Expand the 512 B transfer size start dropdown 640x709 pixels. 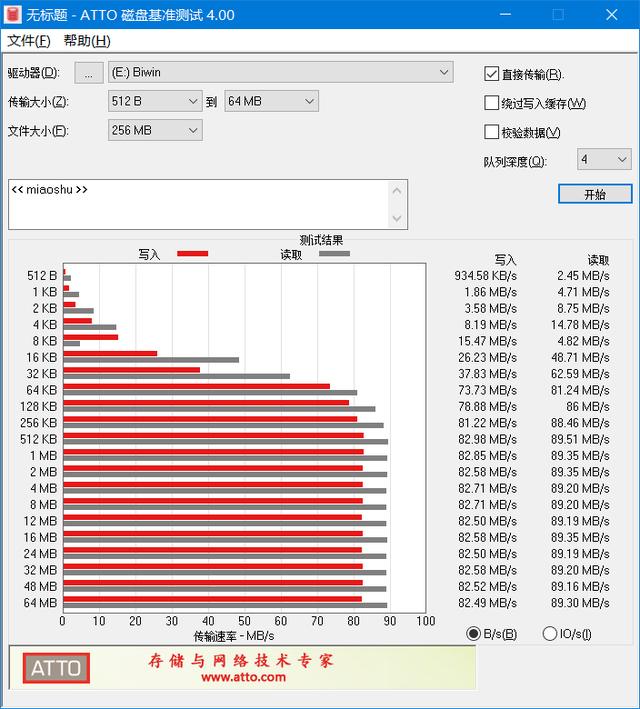click(x=155, y=101)
